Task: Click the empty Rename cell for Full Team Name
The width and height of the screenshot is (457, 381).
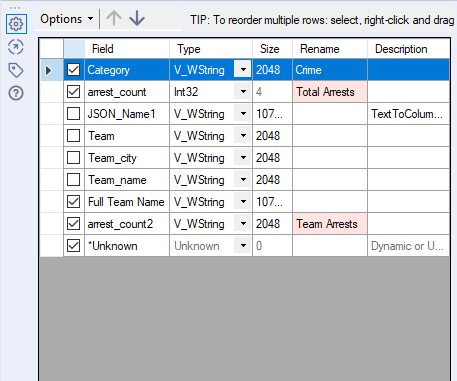Action: coord(330,202)
